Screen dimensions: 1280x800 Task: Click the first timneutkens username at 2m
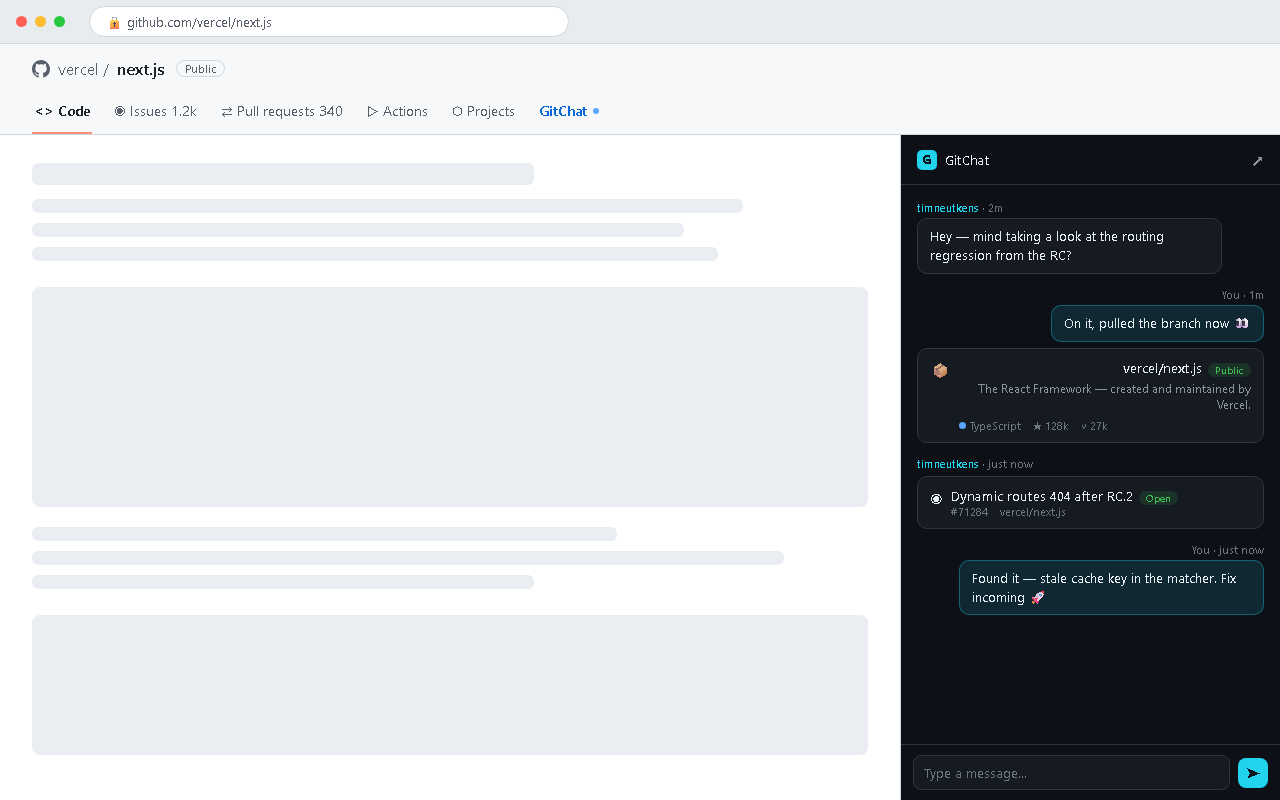tap(948, 208)
